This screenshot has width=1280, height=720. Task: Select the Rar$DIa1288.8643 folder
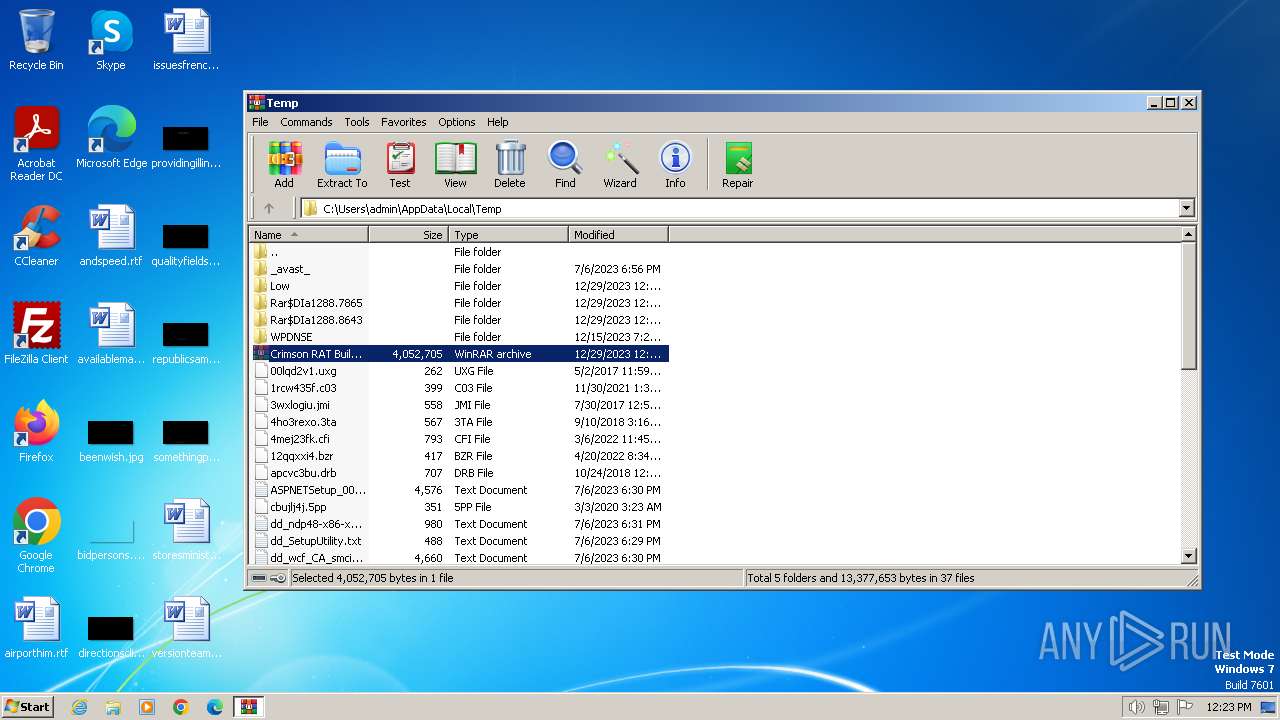460,320
